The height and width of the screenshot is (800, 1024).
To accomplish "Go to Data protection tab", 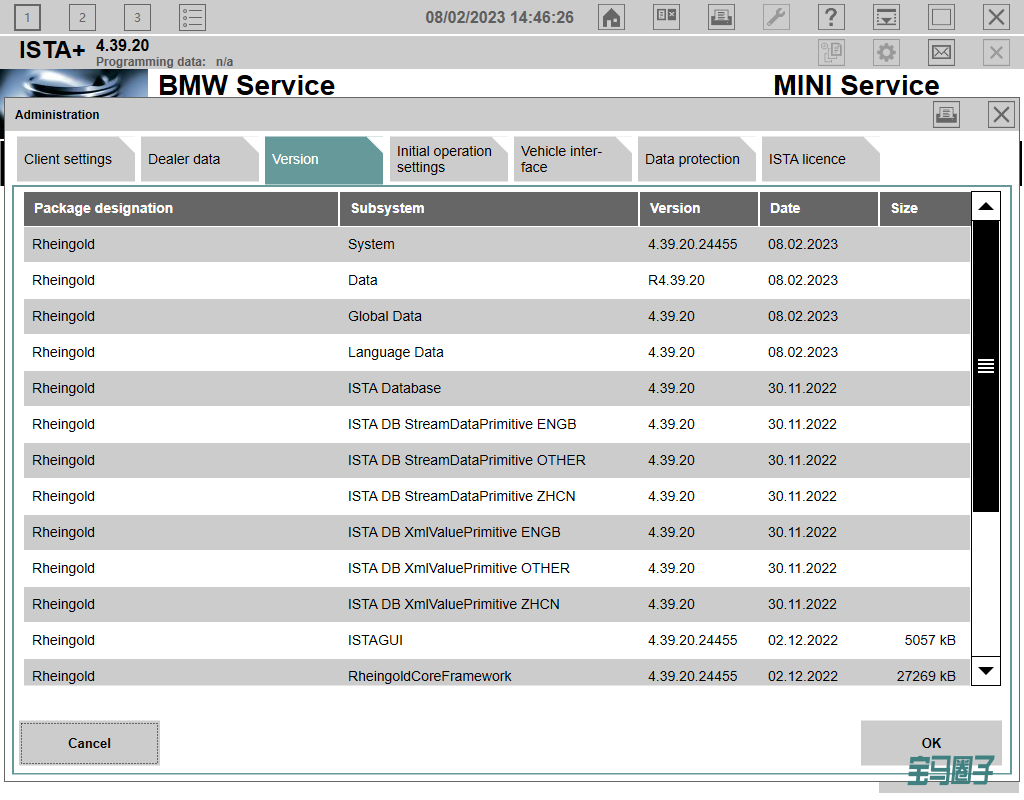I will pyautogui.click(x=692, y=160).
